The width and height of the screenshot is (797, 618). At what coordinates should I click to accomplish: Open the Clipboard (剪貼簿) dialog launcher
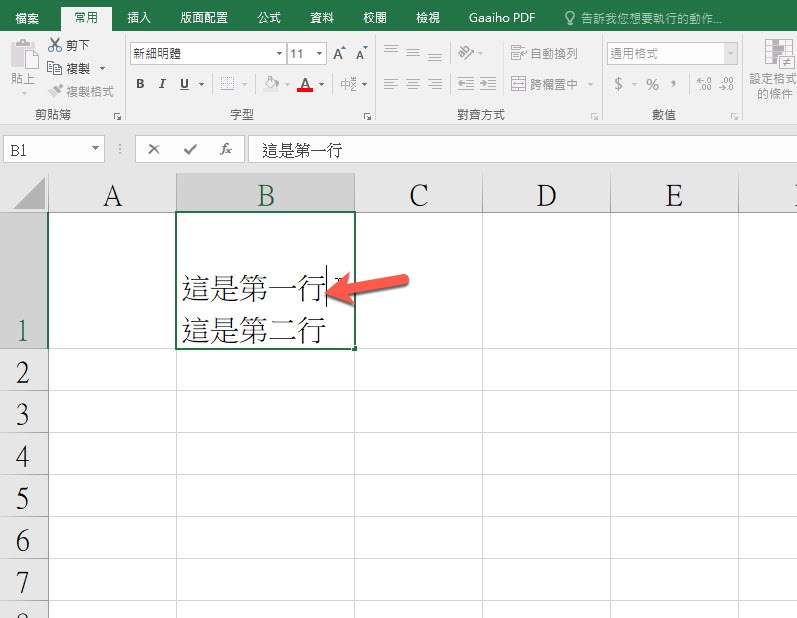point(117,117)
